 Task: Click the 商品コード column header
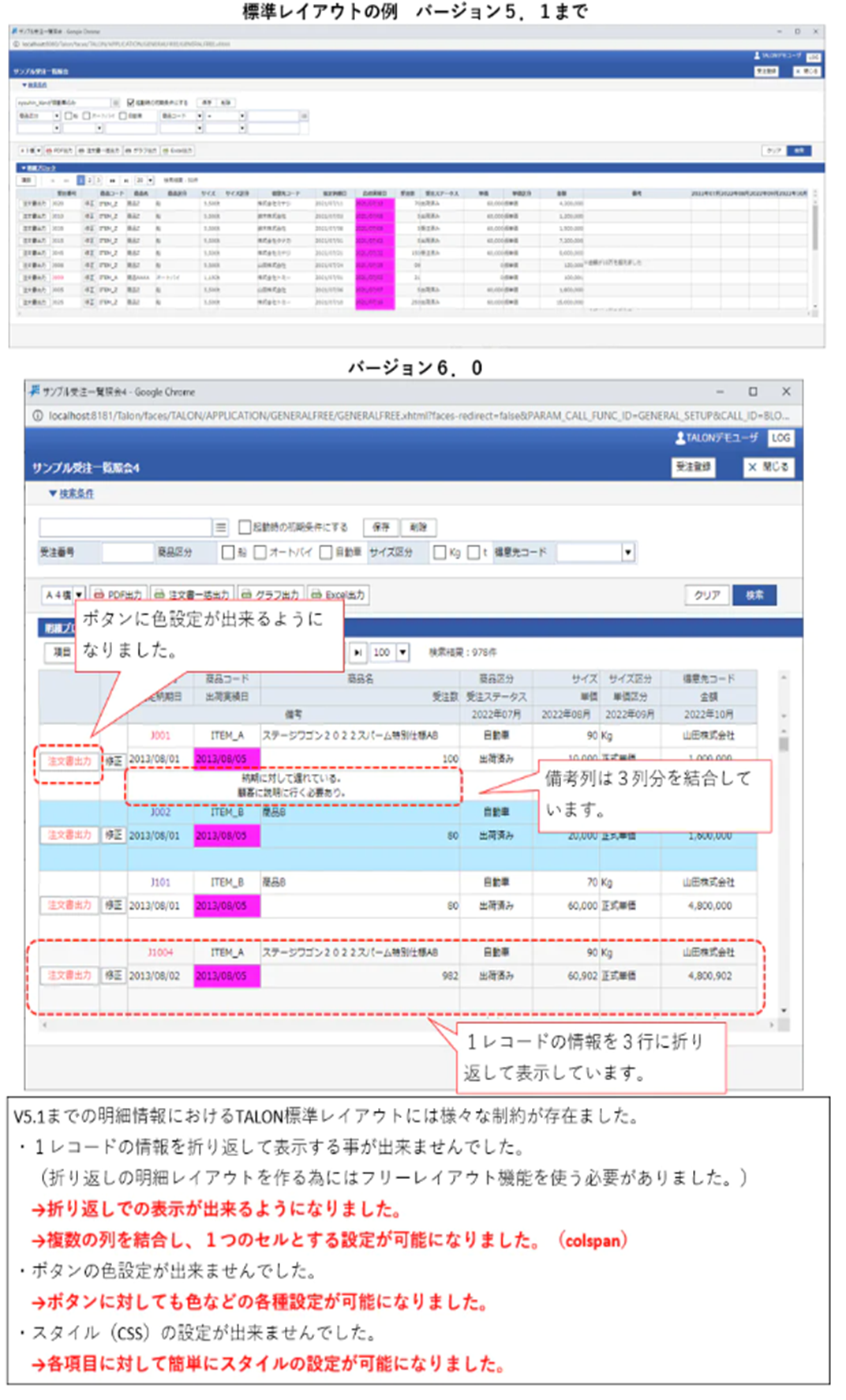point(227,679)
